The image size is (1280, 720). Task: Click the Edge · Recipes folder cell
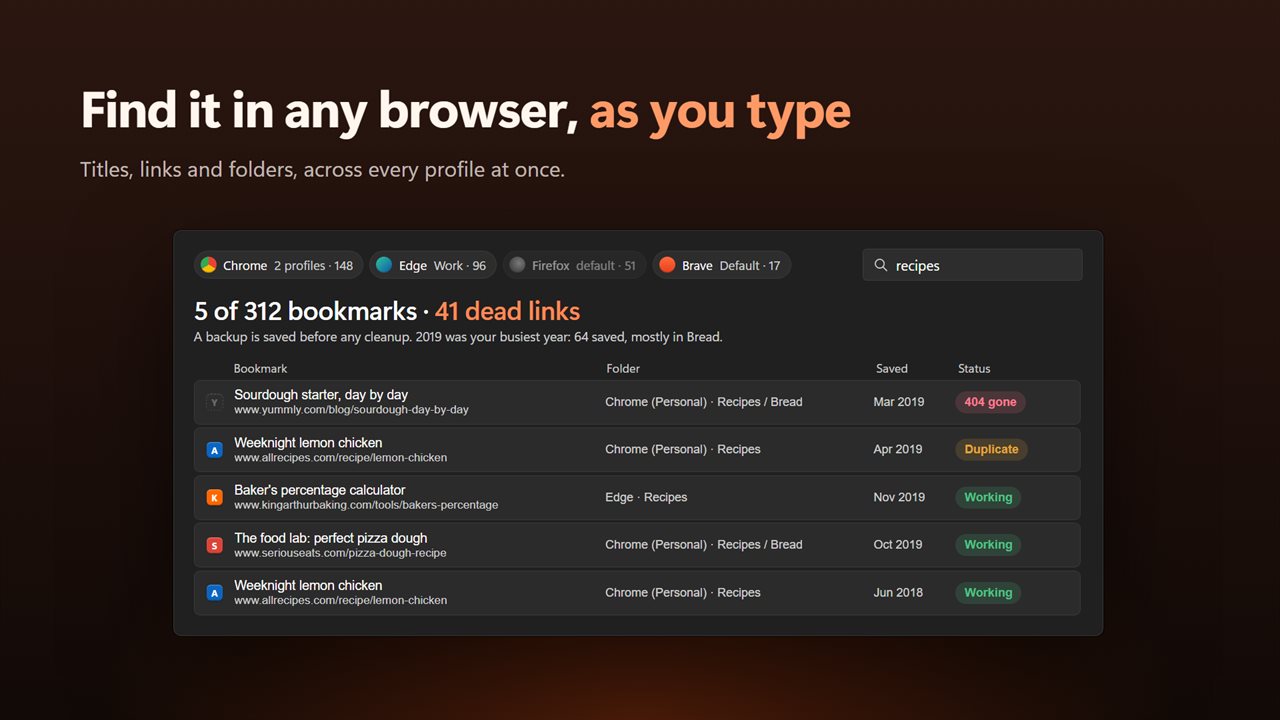click(646, 497)
